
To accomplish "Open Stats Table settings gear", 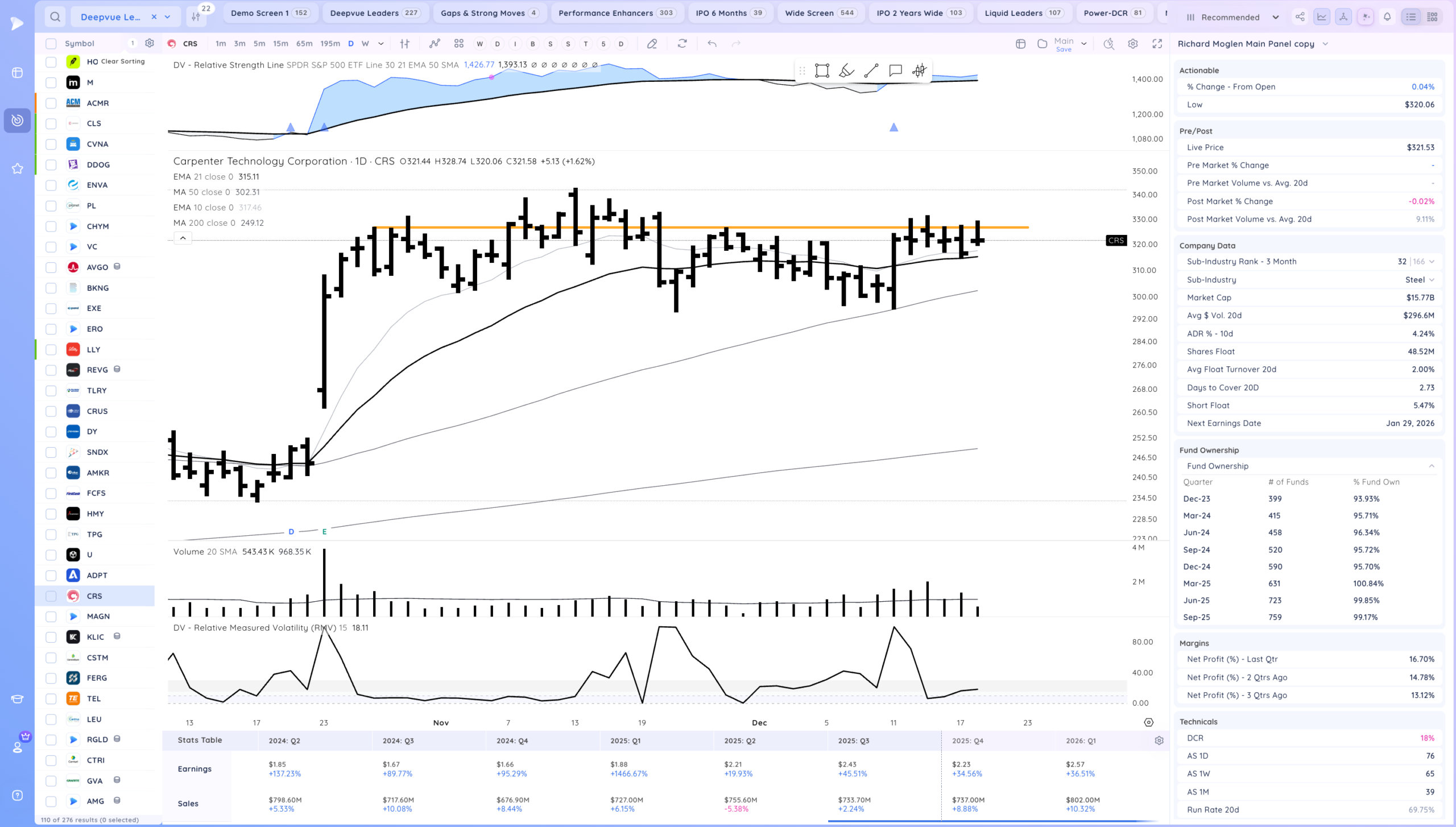I will tap(1159, 741).
